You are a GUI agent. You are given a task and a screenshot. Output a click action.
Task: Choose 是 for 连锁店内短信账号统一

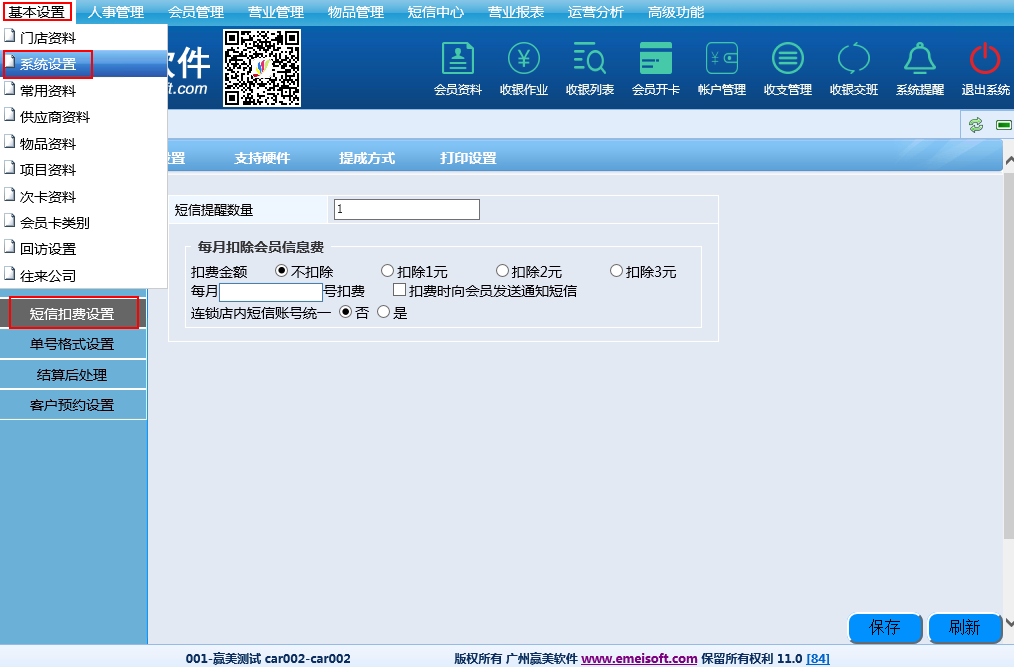point(383,312)
